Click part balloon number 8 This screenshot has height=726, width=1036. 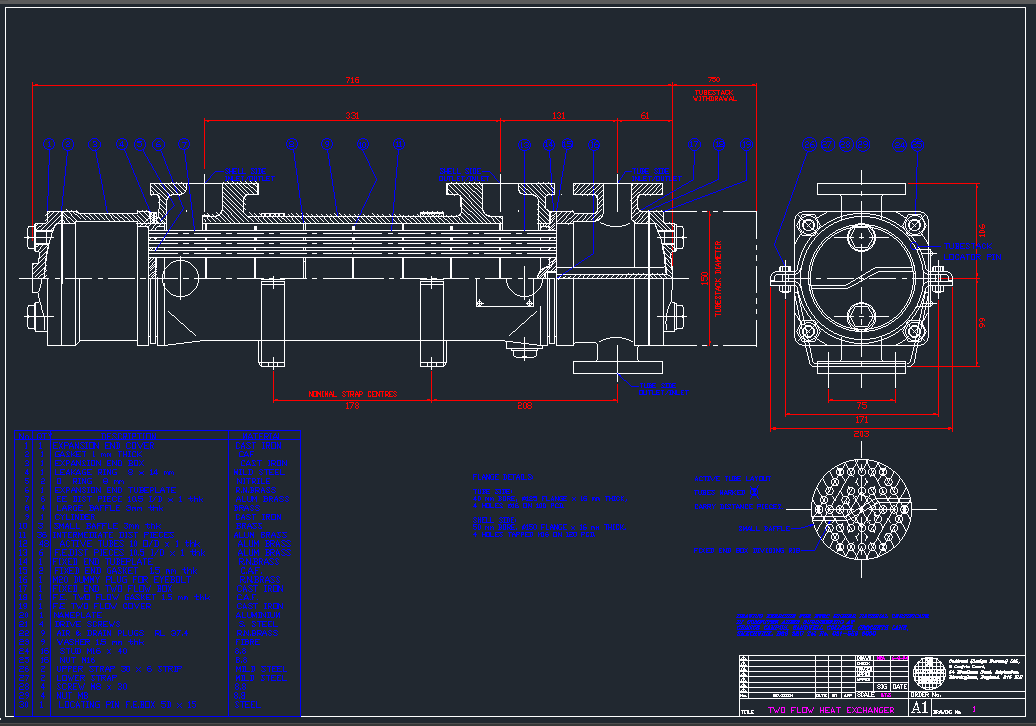click(x=291, y=145)
